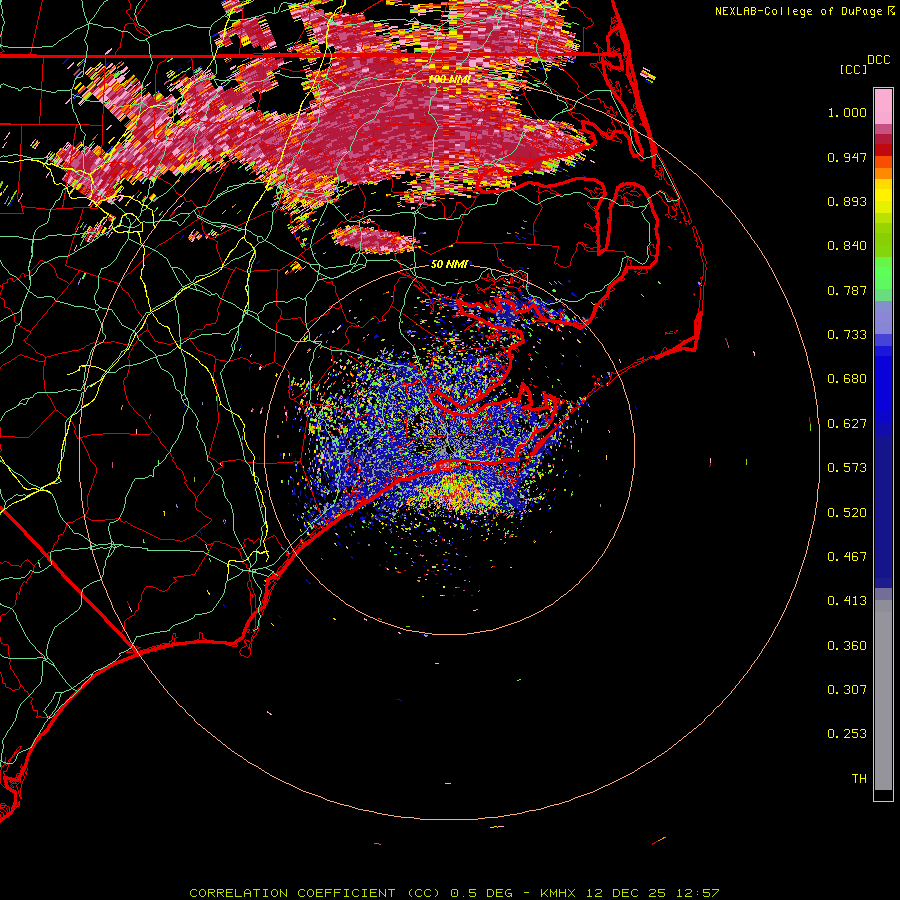This screenshot has height=900, width=900.
Task: Click the 50 NMI range ring label
Action: coord(449,264)
